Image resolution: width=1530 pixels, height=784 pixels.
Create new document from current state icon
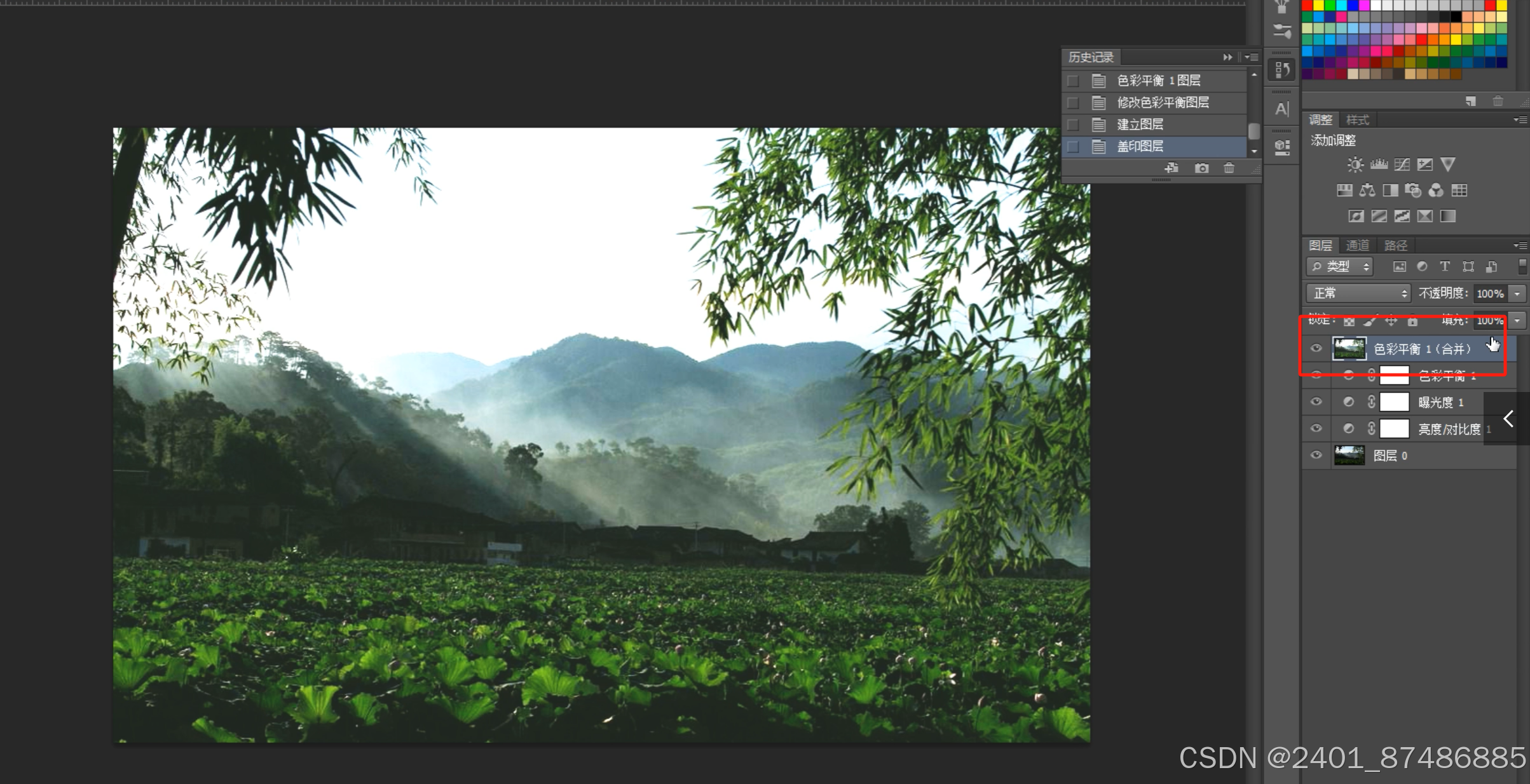tap(1171, 168)
